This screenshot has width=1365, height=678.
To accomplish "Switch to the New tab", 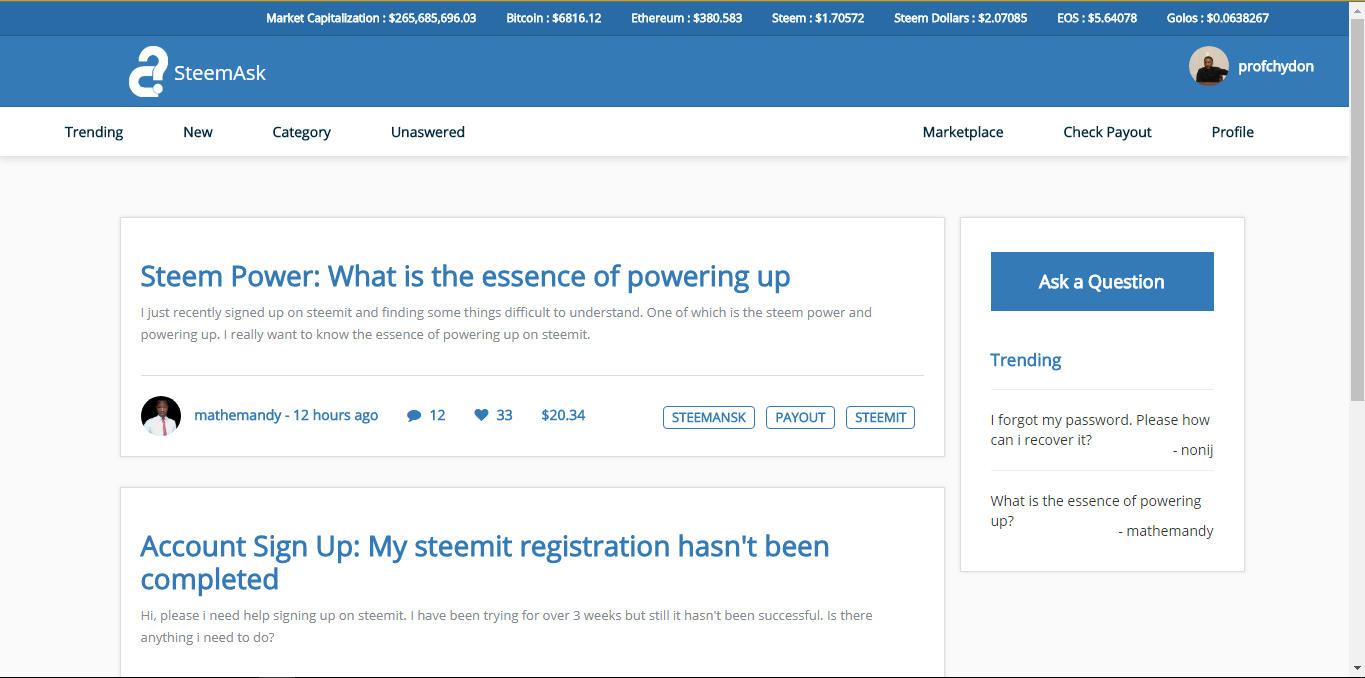I will (x=198, y=132).
